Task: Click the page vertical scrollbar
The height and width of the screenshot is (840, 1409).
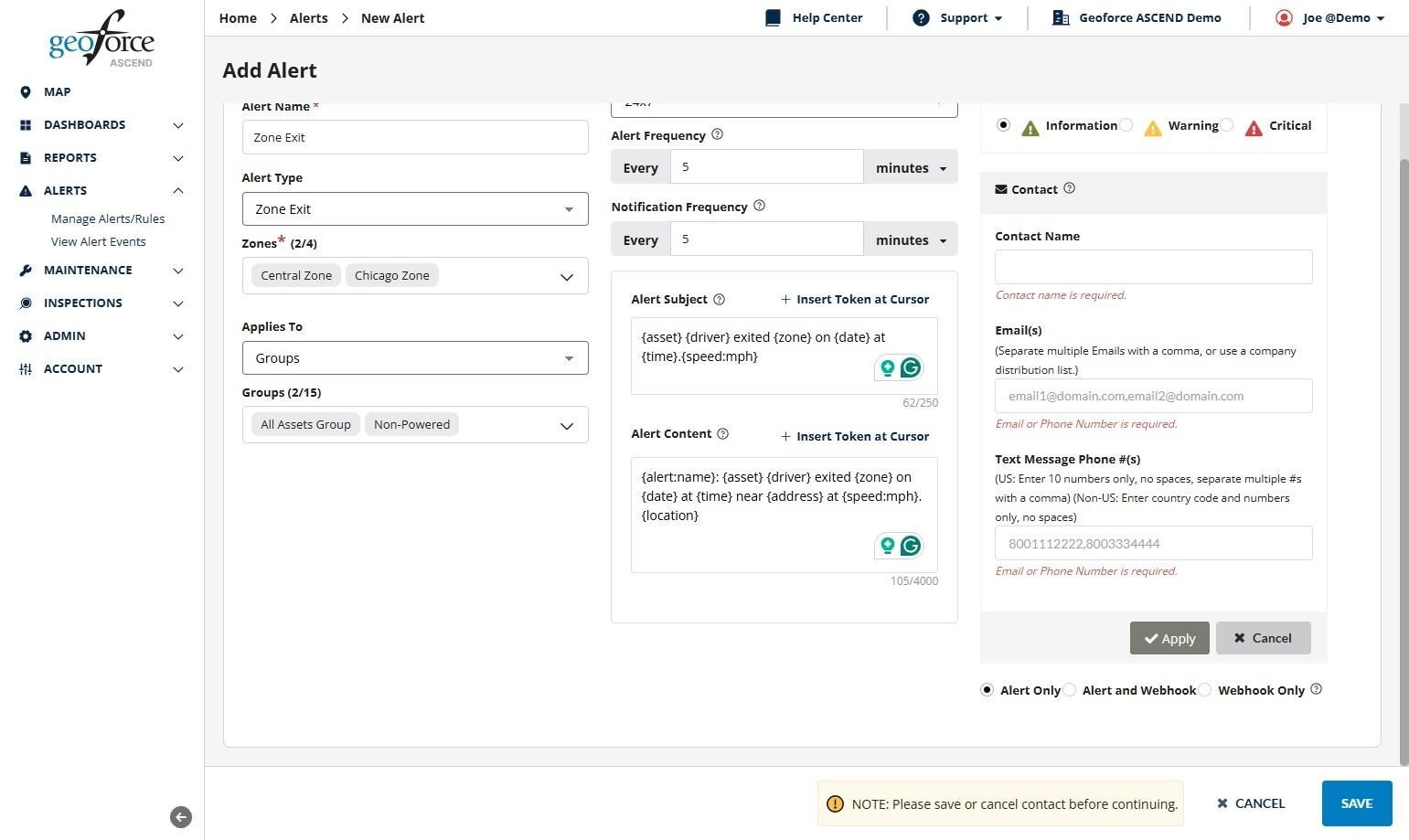Action: 1404,462
